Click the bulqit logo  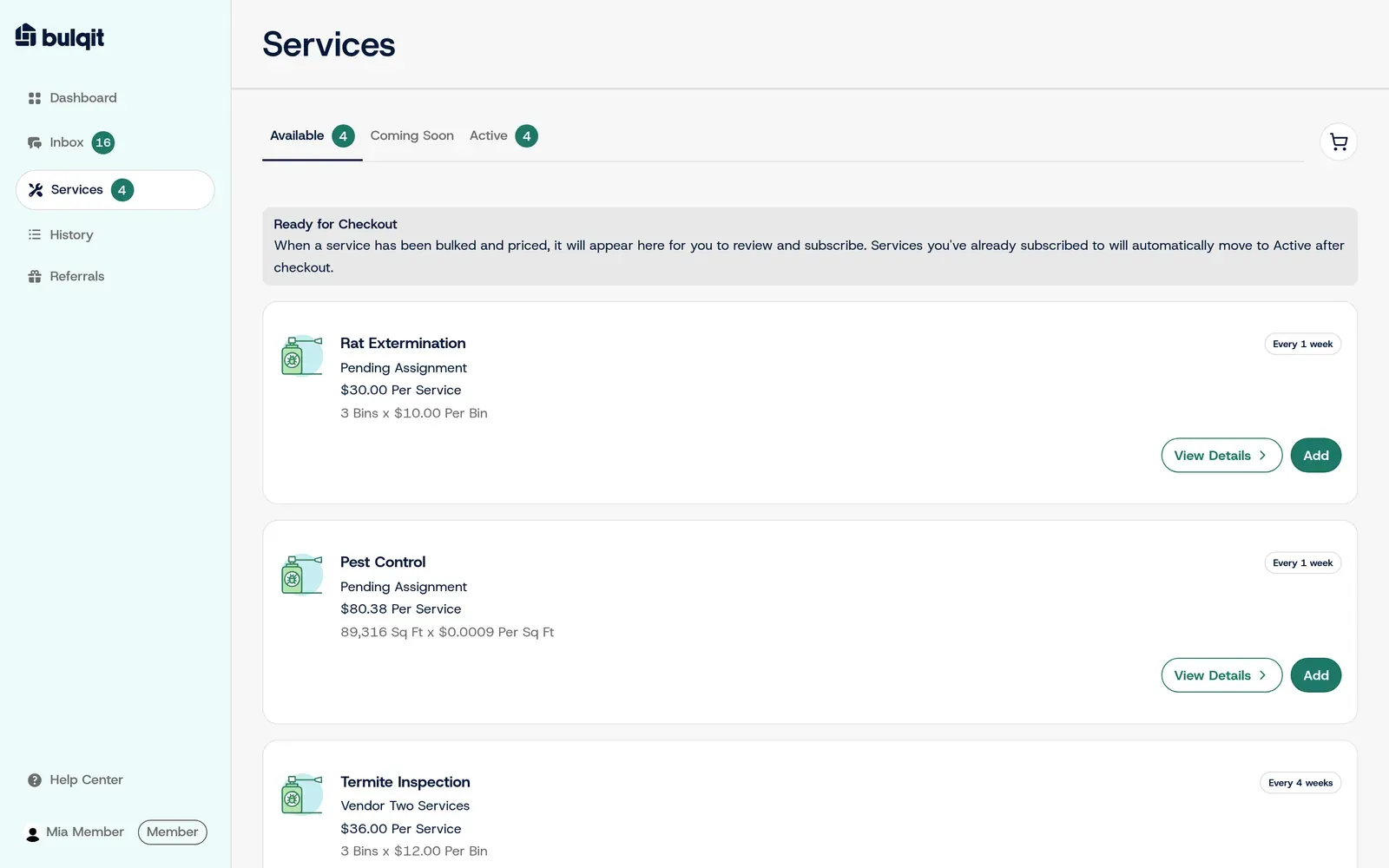click(x=60, y=36)
